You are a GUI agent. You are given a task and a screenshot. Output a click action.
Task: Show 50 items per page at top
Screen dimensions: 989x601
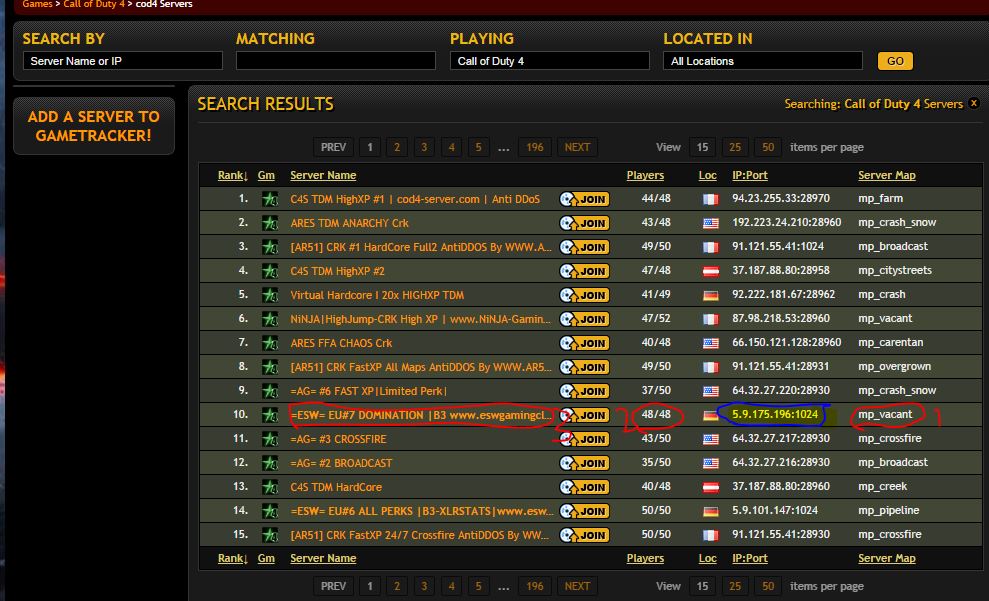point(768,147)
